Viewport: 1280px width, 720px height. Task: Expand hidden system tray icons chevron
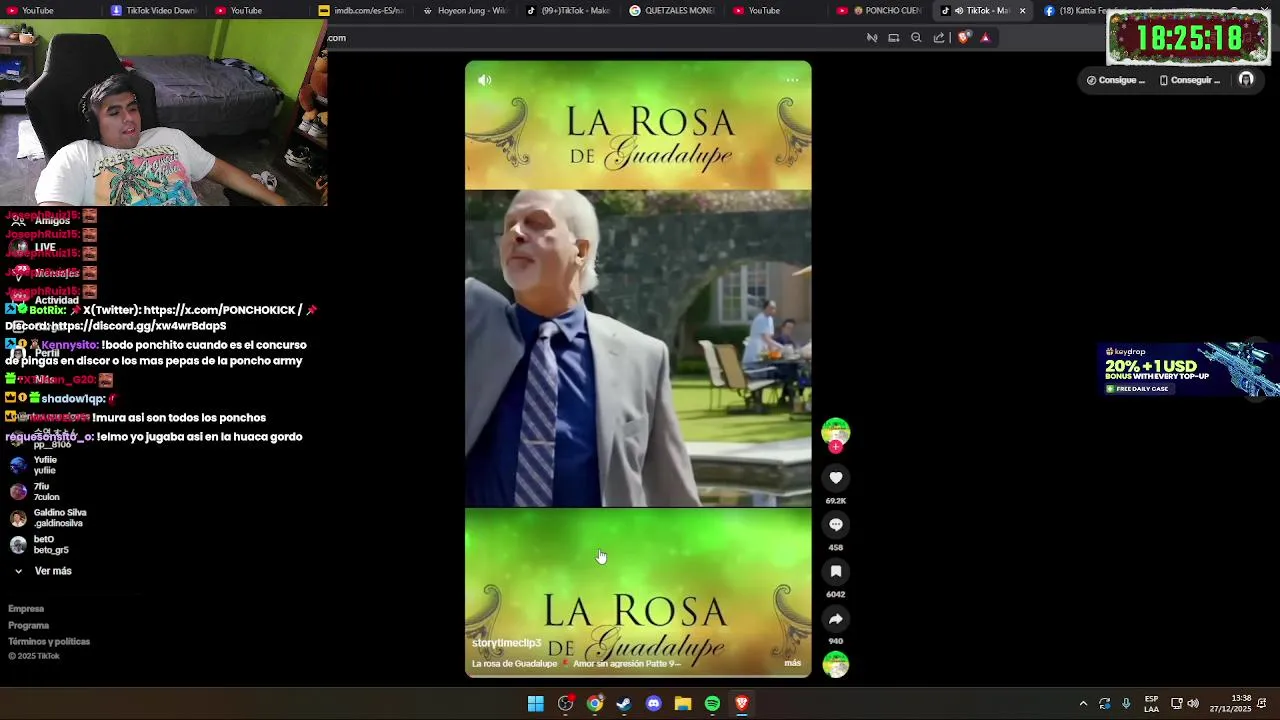[1083, 704]
